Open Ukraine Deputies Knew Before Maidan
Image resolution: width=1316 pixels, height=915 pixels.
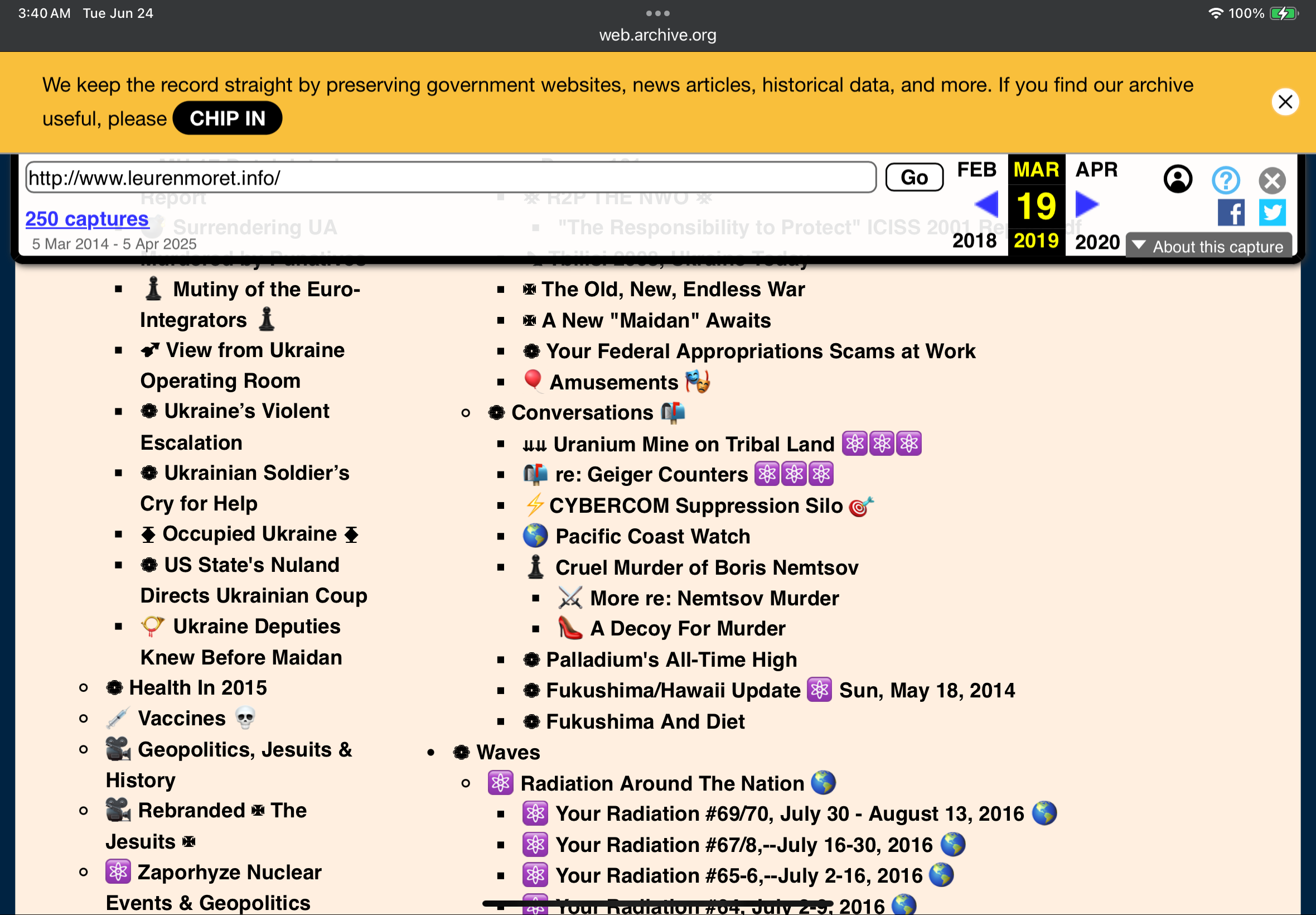[241, 642]
